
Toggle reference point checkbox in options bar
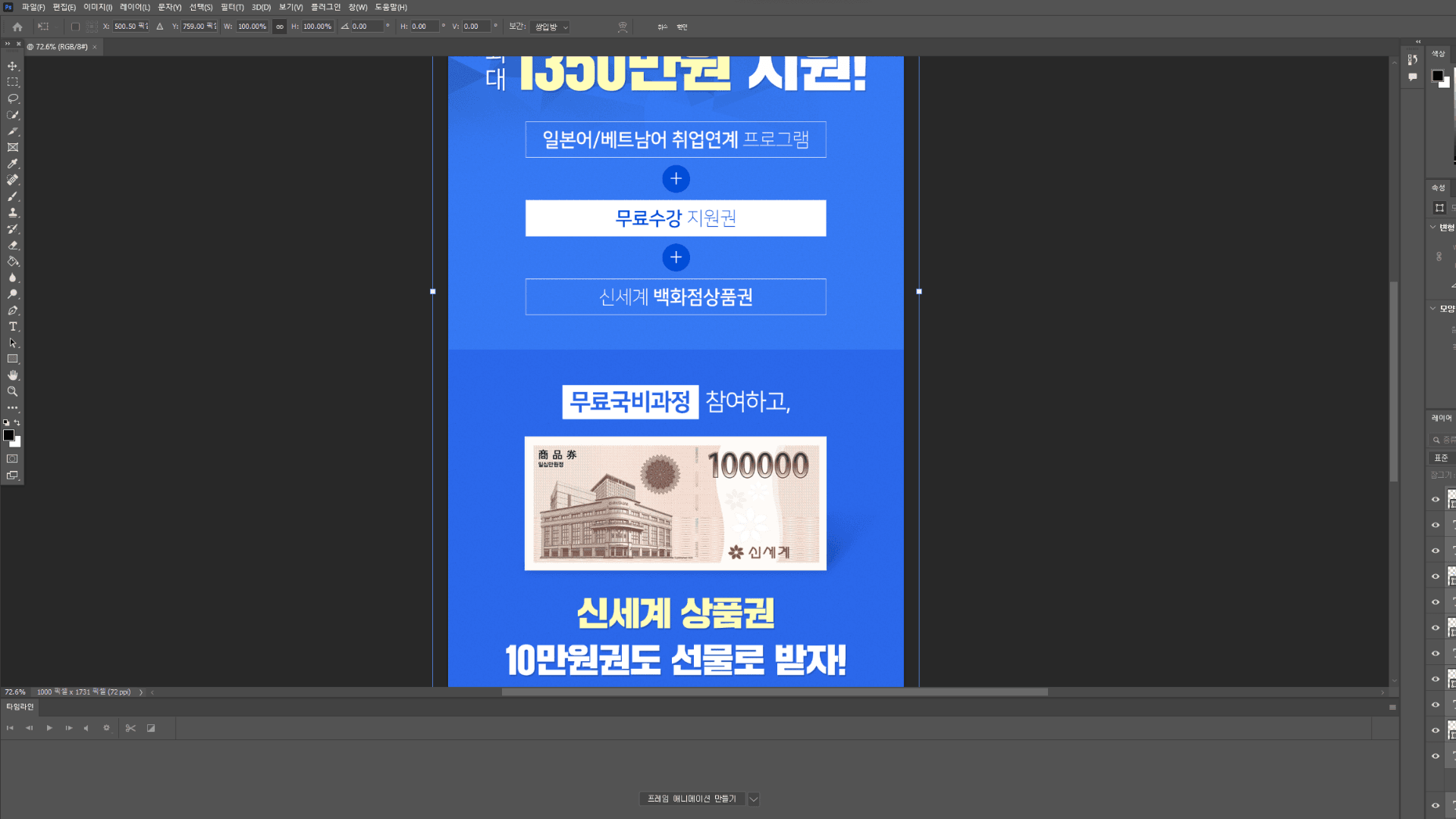click(x=75, y=27)
